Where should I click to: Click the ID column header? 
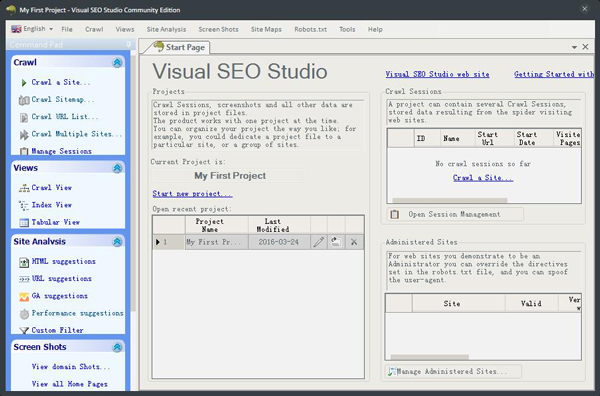pos(427,138)
